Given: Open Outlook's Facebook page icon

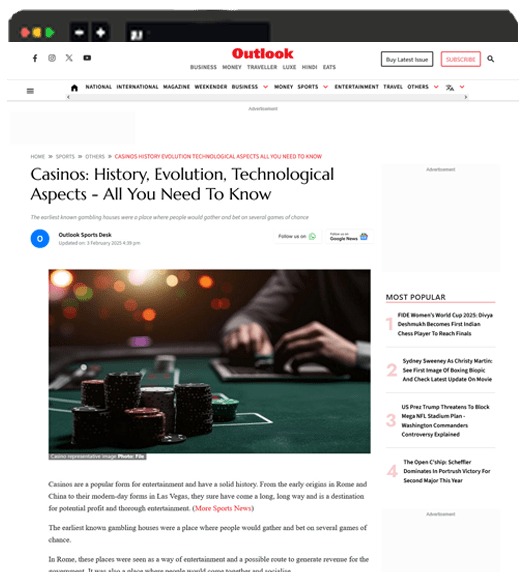Looking at the screenshot, I should 35,58.
